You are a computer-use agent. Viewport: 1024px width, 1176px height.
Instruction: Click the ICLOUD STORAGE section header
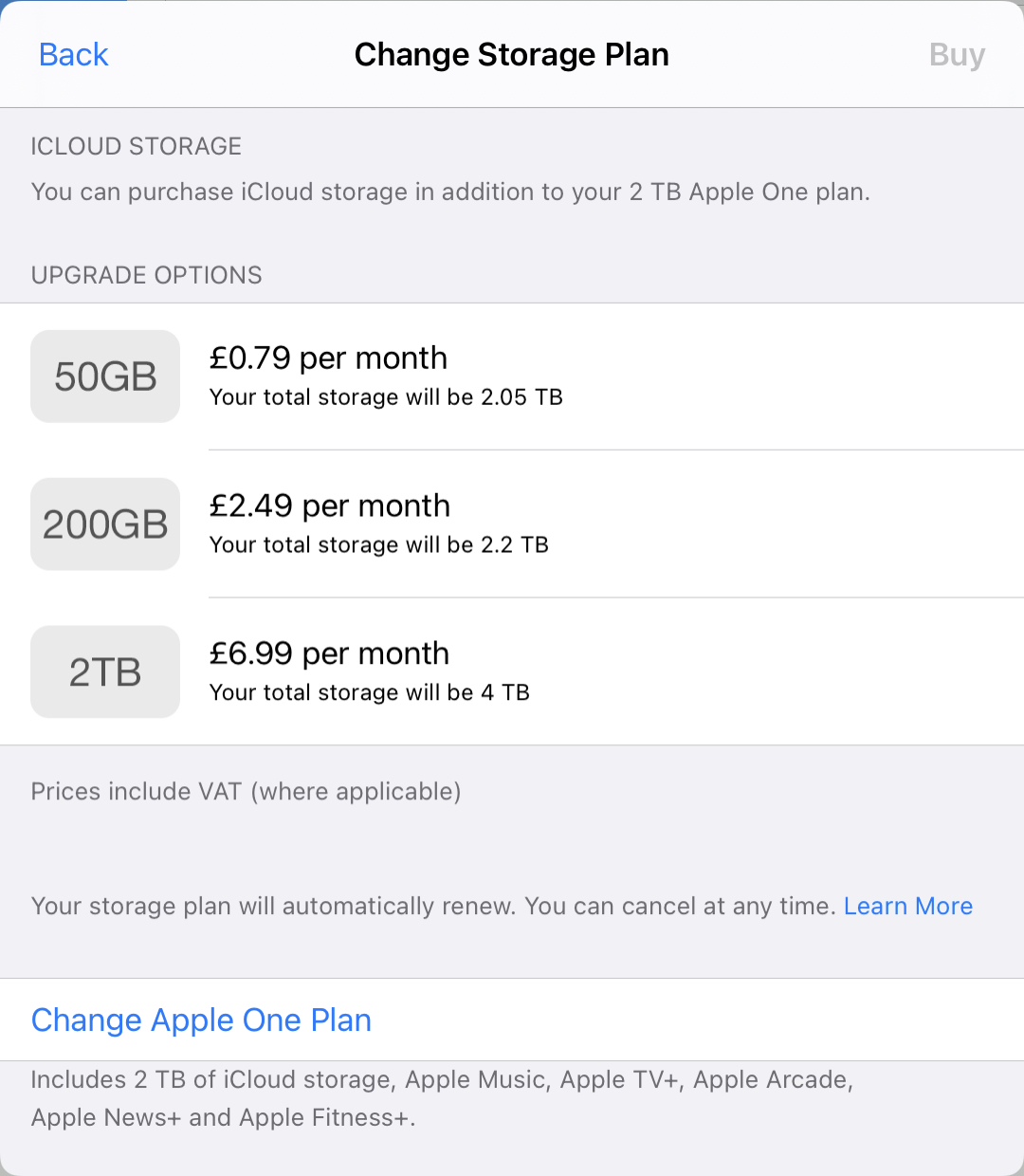(137, 146)
